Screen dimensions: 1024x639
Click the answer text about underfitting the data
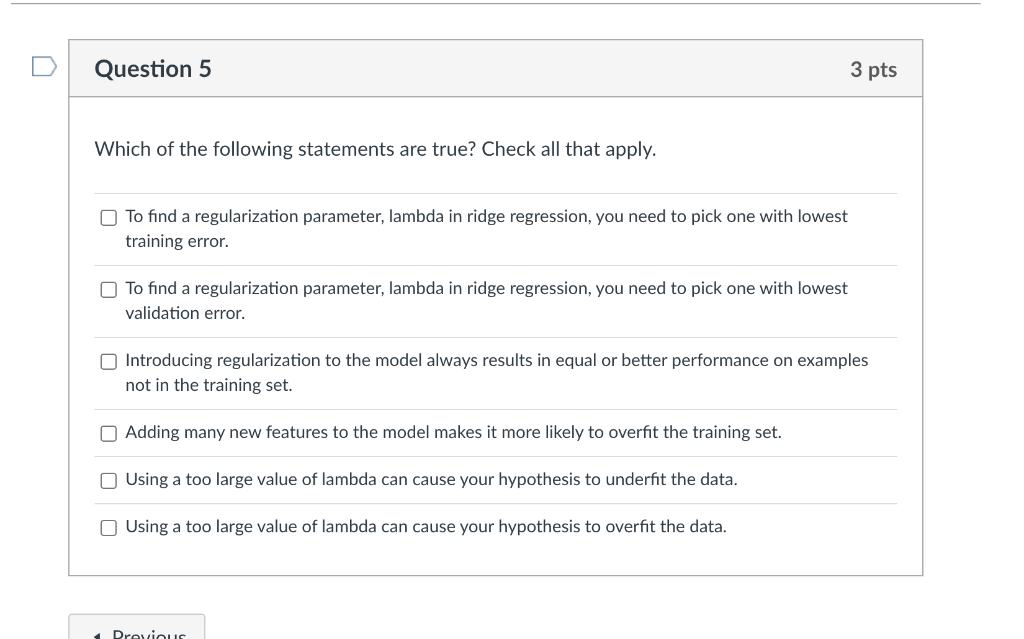point(431,479)
